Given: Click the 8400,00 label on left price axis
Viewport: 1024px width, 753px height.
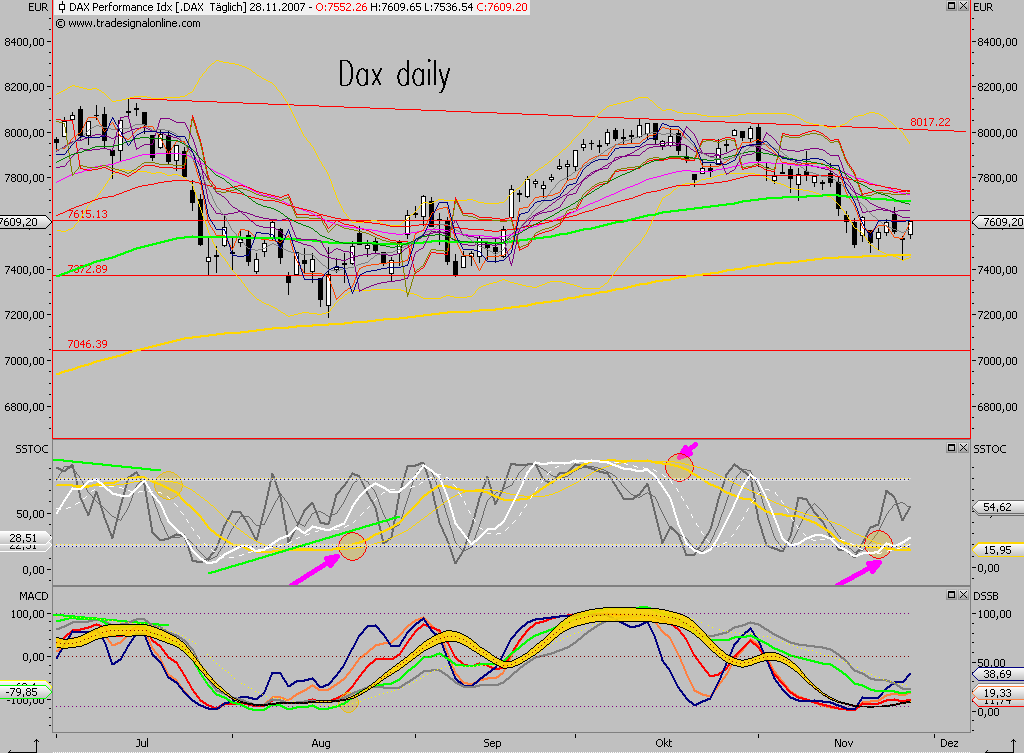Looking at the screenshot, I should [24, 42].
